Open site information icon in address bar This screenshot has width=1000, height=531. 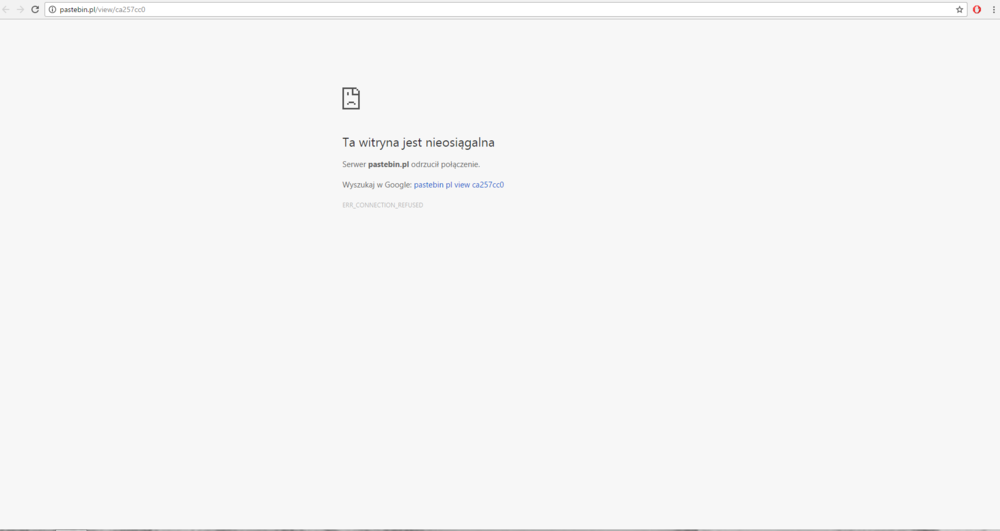tap(52, 10)
